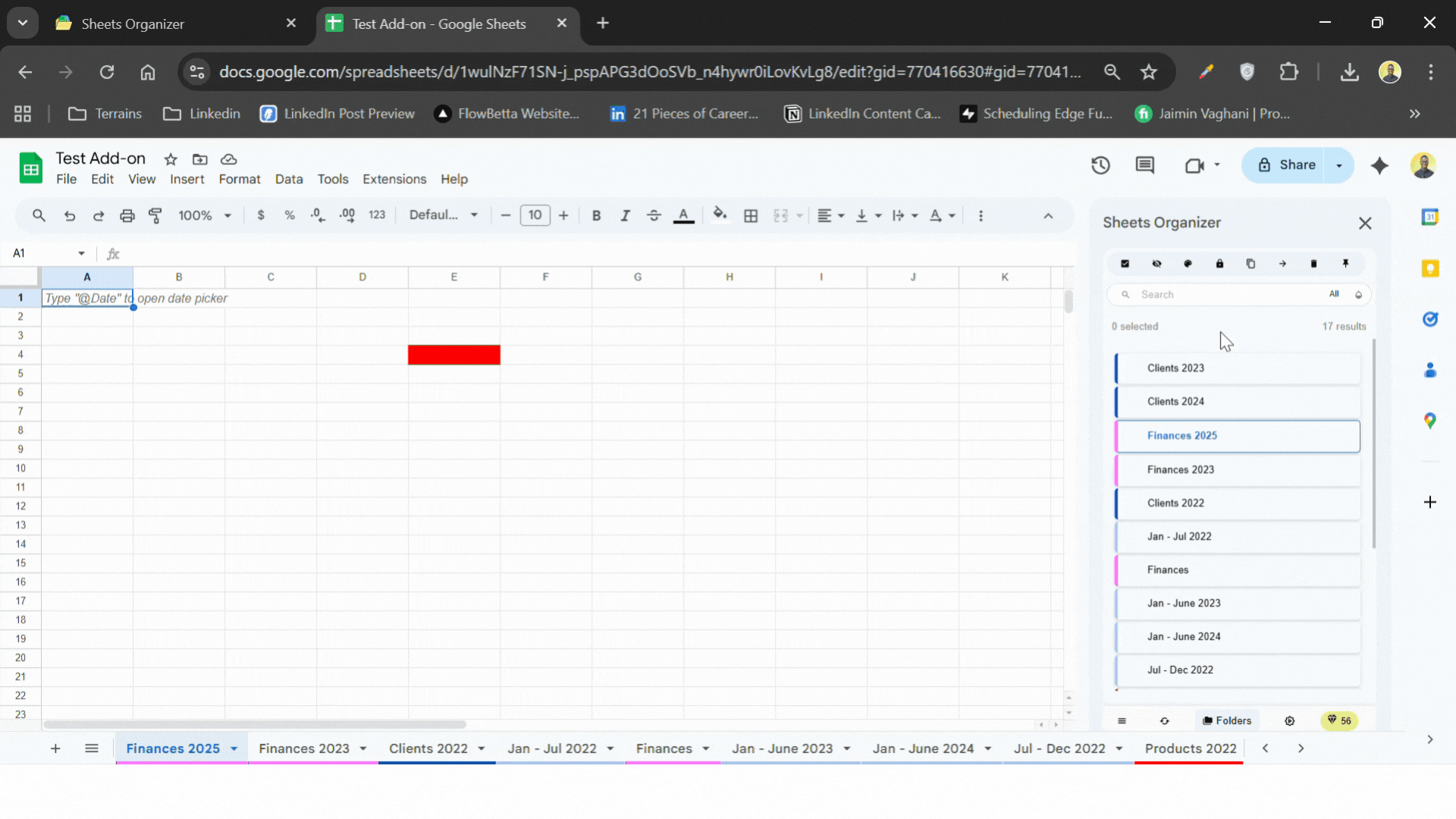Toggle strikethrough formatting
1456x819 pixels.
654,215
